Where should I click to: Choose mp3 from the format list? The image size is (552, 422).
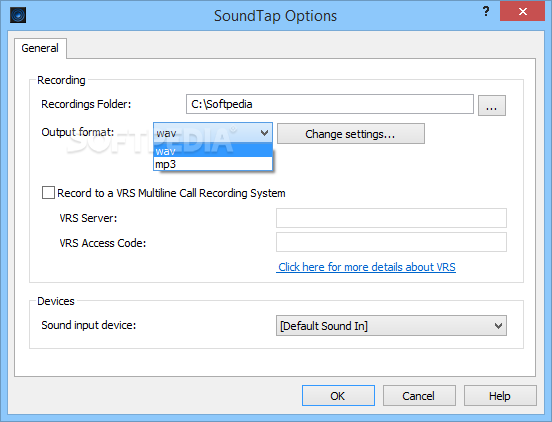coord(213,164)
